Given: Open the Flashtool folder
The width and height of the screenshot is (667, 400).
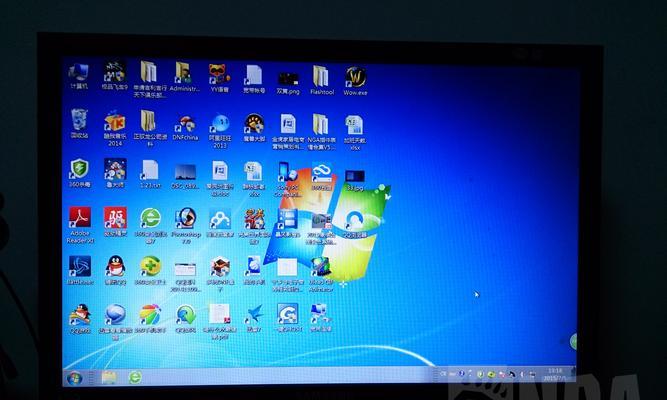Looking at the screenshot, I should click(321, 76).
